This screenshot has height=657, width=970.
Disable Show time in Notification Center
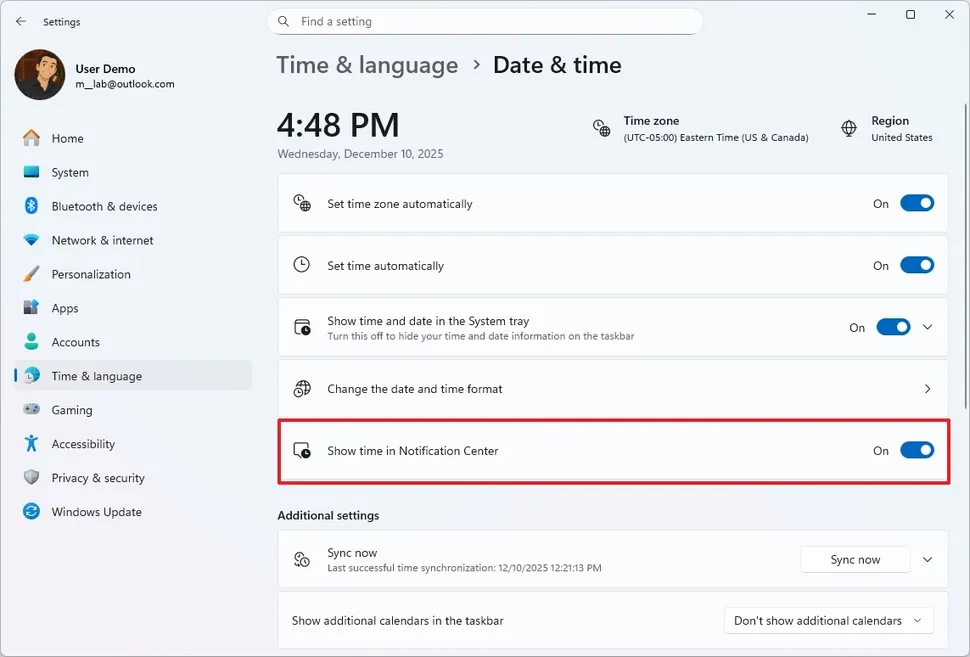916,450
